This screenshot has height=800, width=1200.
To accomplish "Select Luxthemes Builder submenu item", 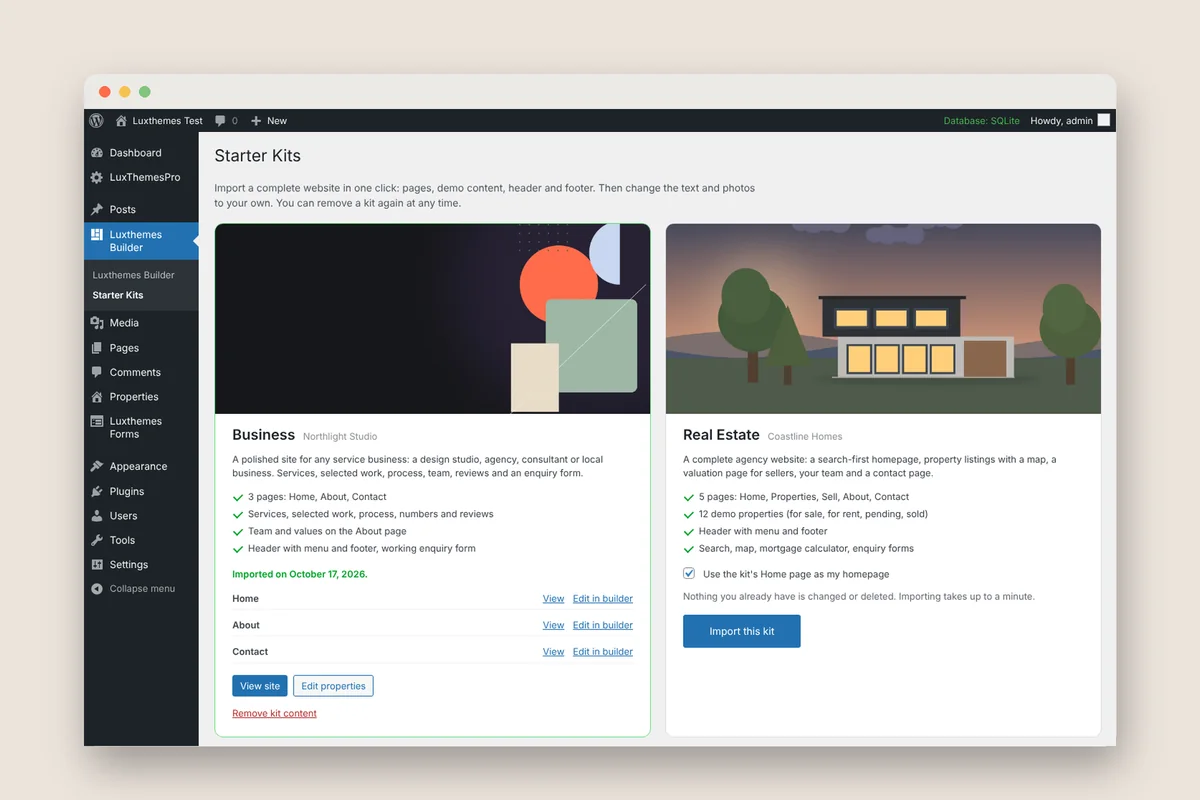I will click(134, 275).
